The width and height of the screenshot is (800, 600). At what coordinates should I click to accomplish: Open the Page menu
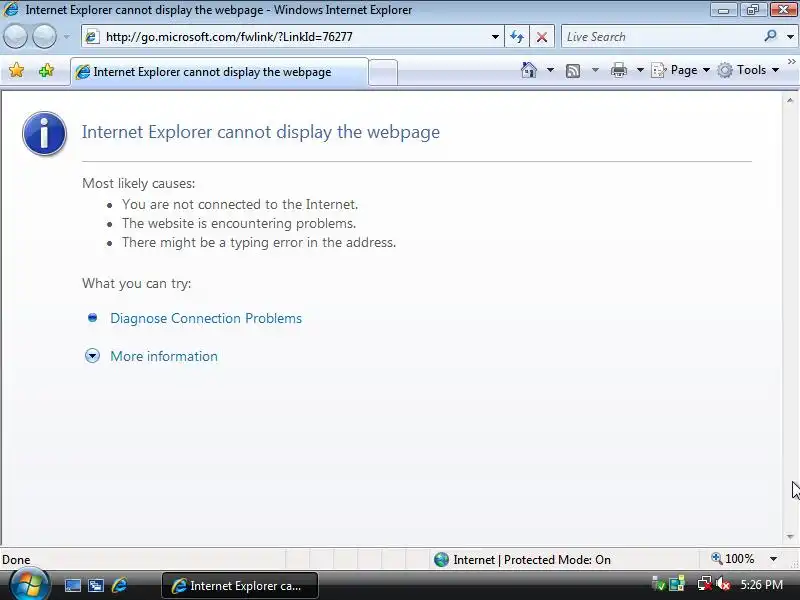[x=681, y=70]
